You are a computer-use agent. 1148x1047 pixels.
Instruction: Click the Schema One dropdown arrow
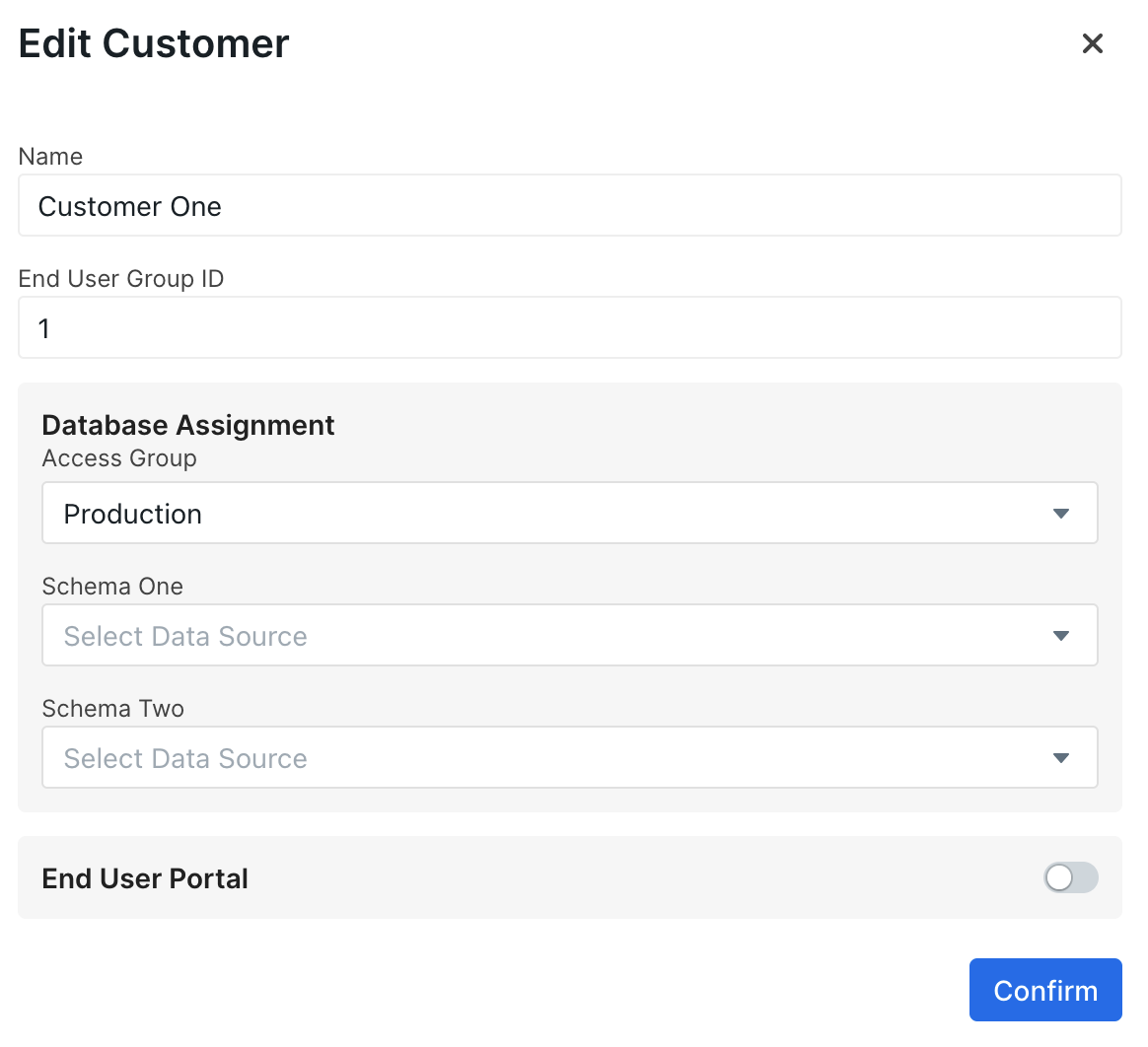(x=1062, y=635)
